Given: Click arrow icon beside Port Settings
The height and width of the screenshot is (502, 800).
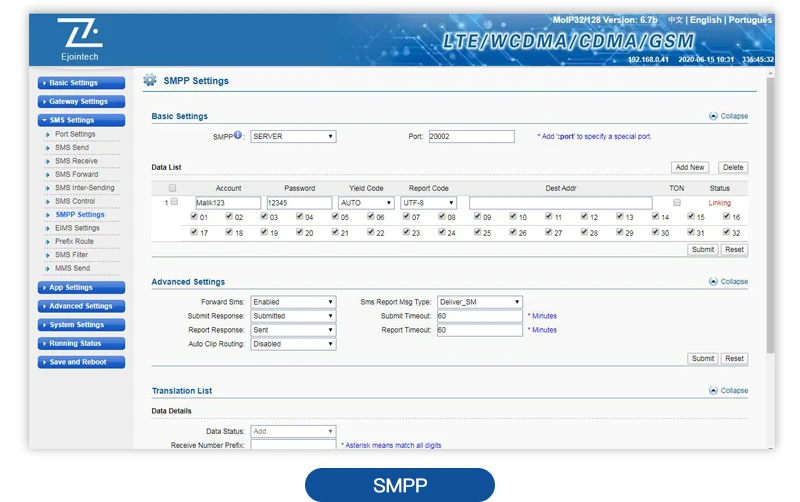Looking at the screenshot, I should (47, 134).
